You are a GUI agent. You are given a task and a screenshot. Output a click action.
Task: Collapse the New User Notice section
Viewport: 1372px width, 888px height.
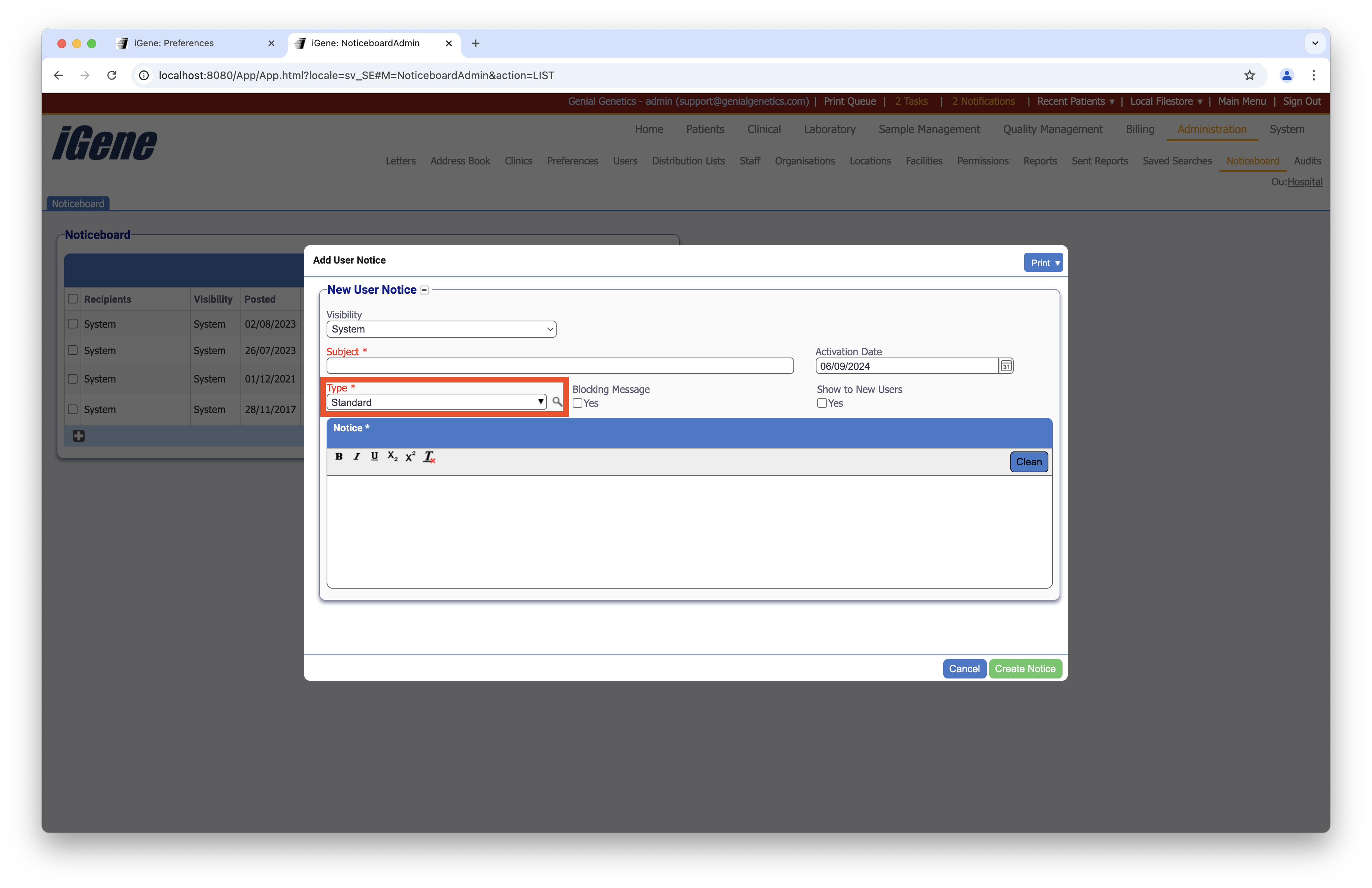click(x=424, y=290)
